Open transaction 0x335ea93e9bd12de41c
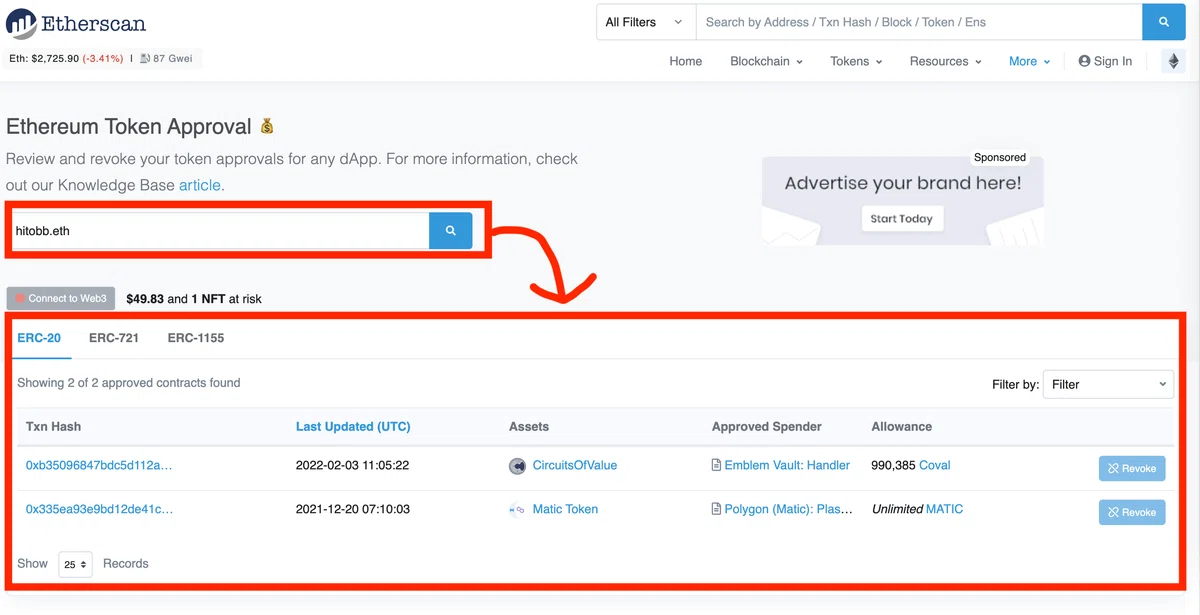Viewport: 1200px width, 615px height. click(99, 509)
